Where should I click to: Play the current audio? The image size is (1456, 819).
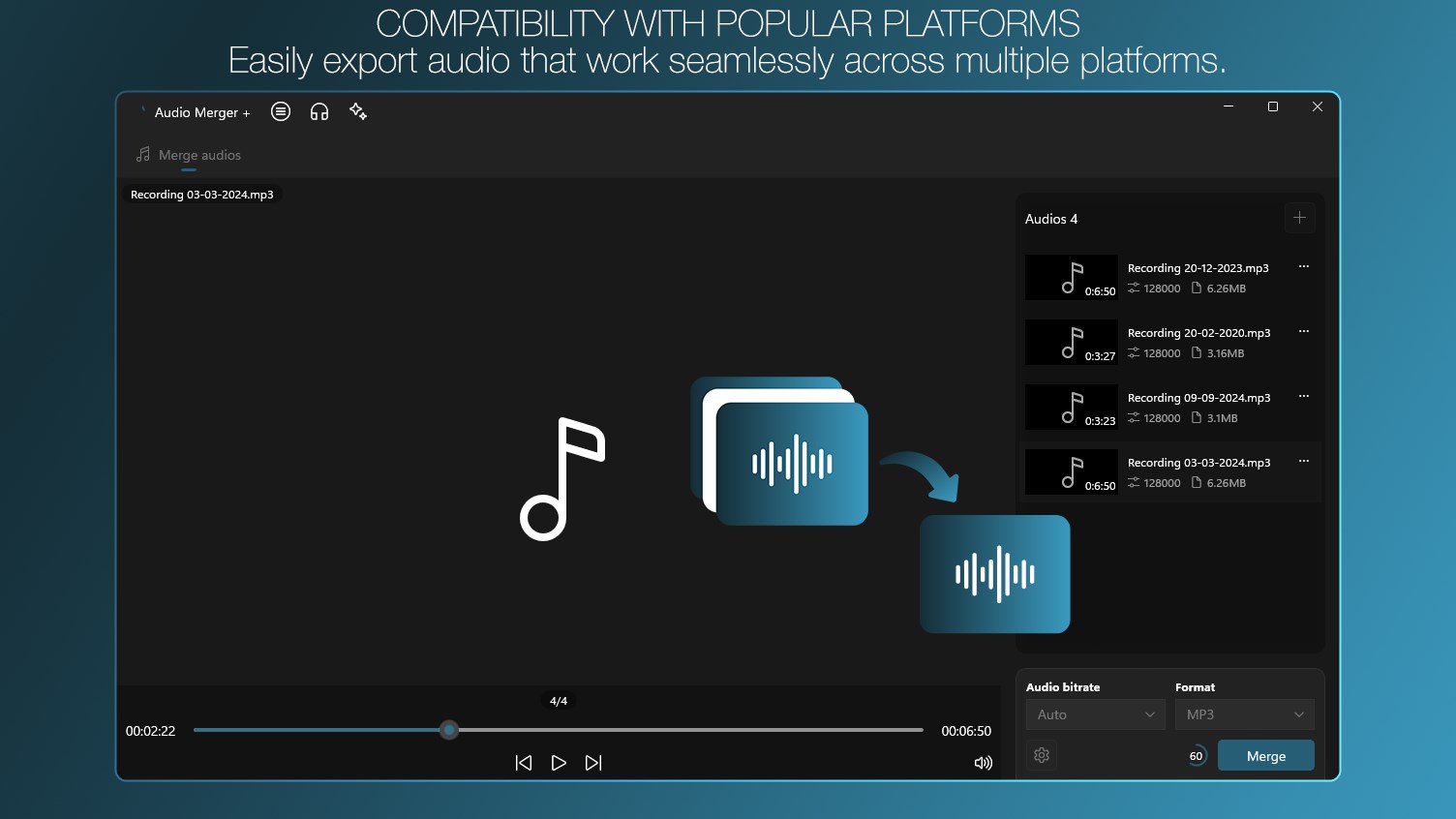pos(559,763)
